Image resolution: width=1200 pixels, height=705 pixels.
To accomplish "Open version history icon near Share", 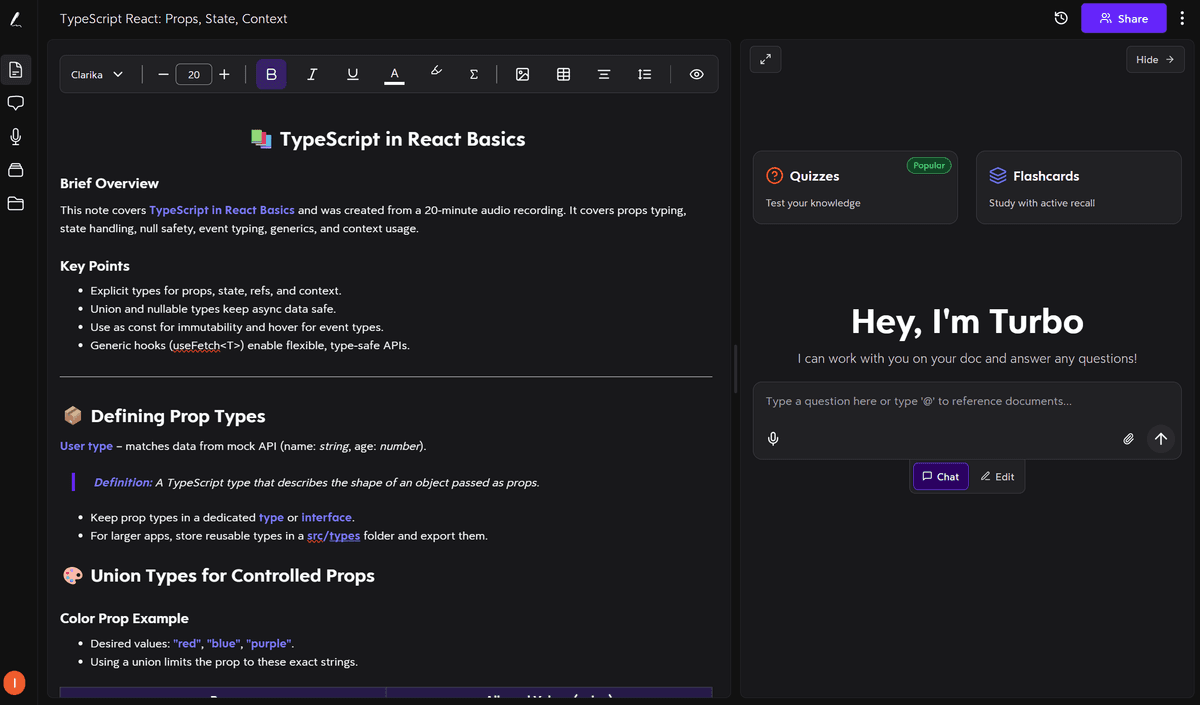I will (x=1060, y=18).
